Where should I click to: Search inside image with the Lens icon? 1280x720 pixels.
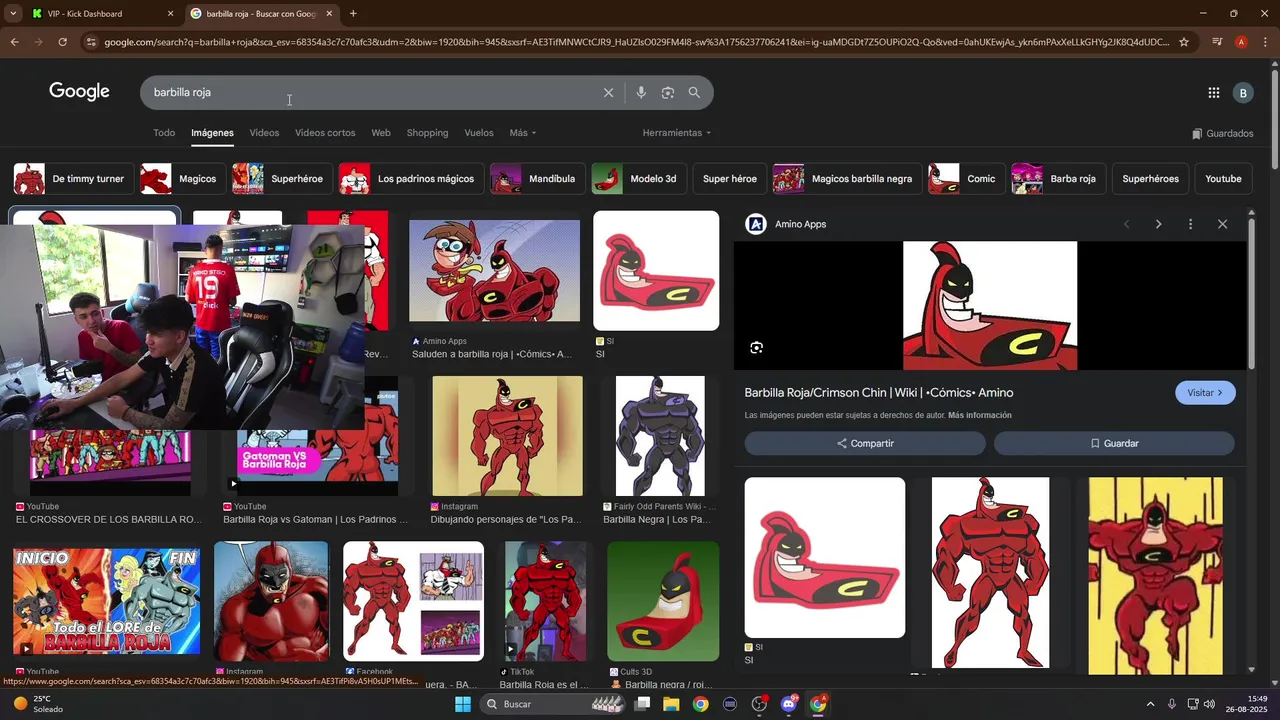pyautogui.click(x=756, y=348)
